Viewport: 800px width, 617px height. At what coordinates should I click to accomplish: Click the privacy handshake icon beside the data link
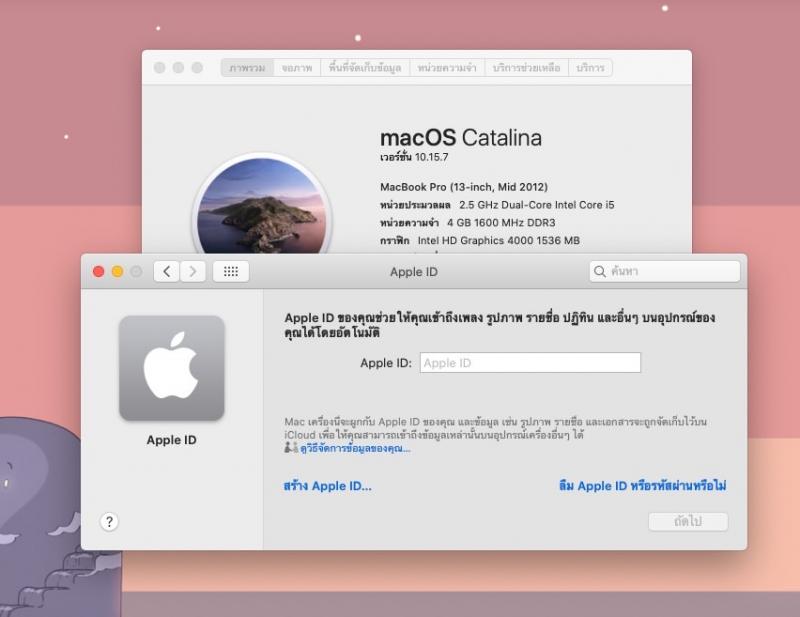click(291, 448)
